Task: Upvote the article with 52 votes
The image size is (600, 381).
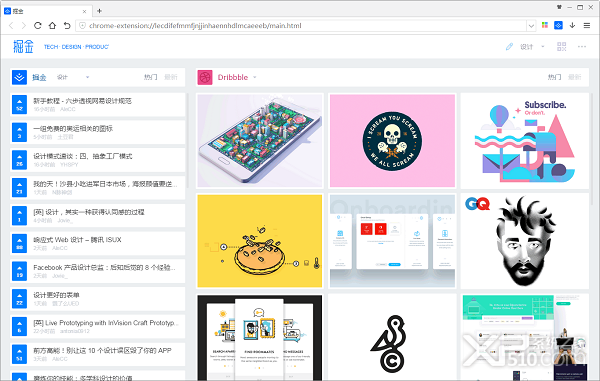Action: [20, 104]
